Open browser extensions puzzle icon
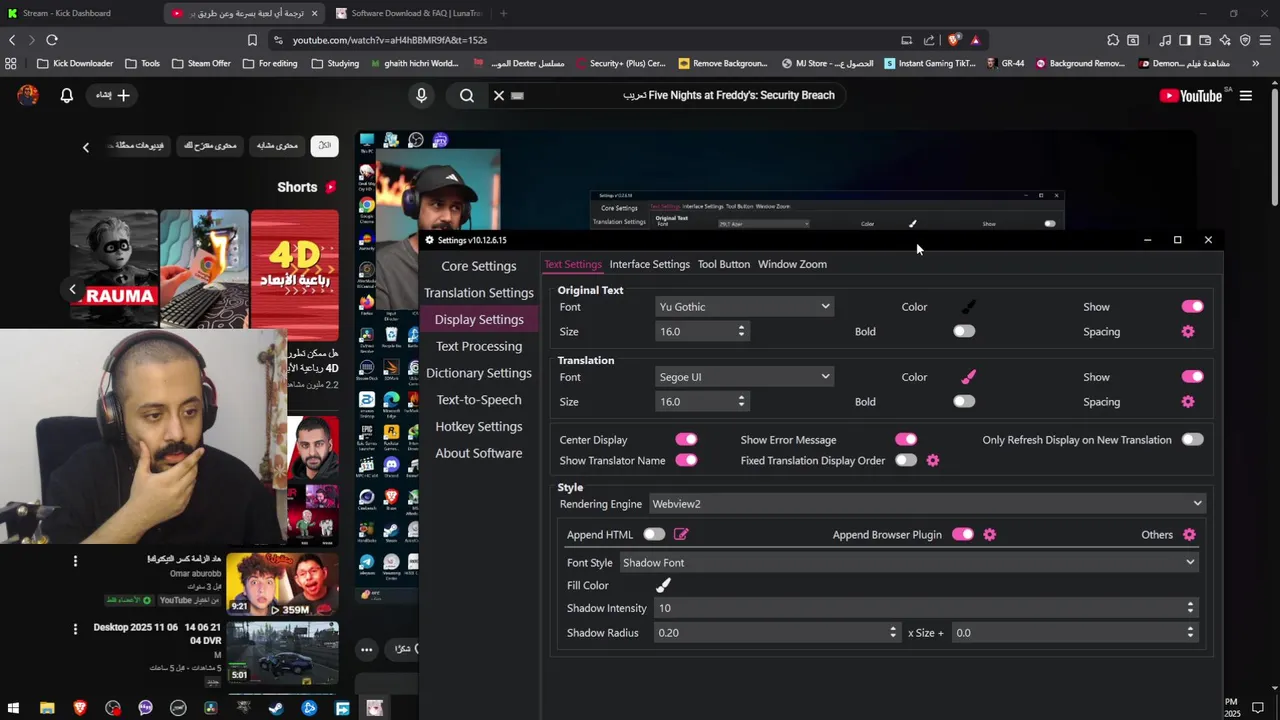 [1113, 40]
